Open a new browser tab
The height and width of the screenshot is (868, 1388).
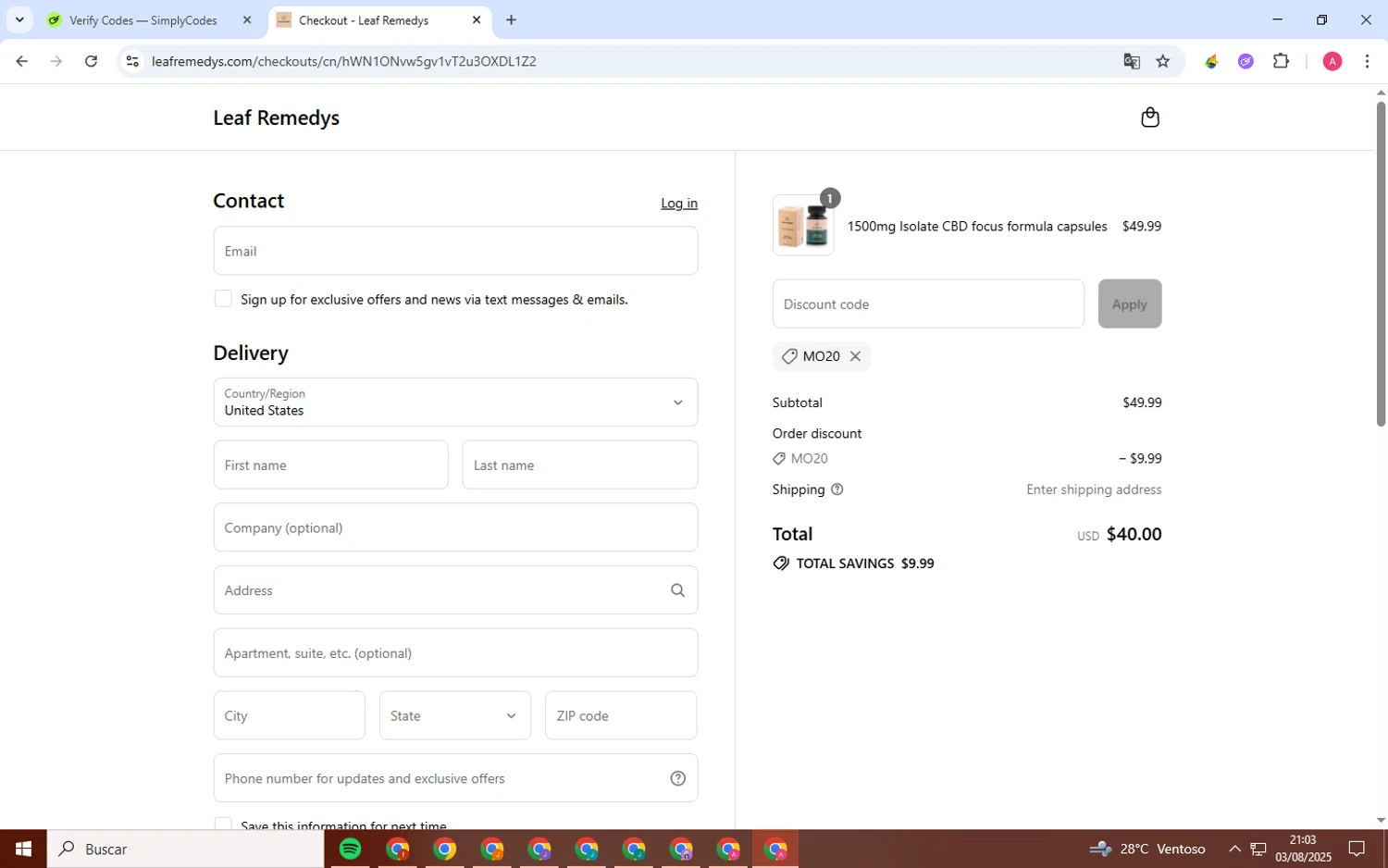511,20
